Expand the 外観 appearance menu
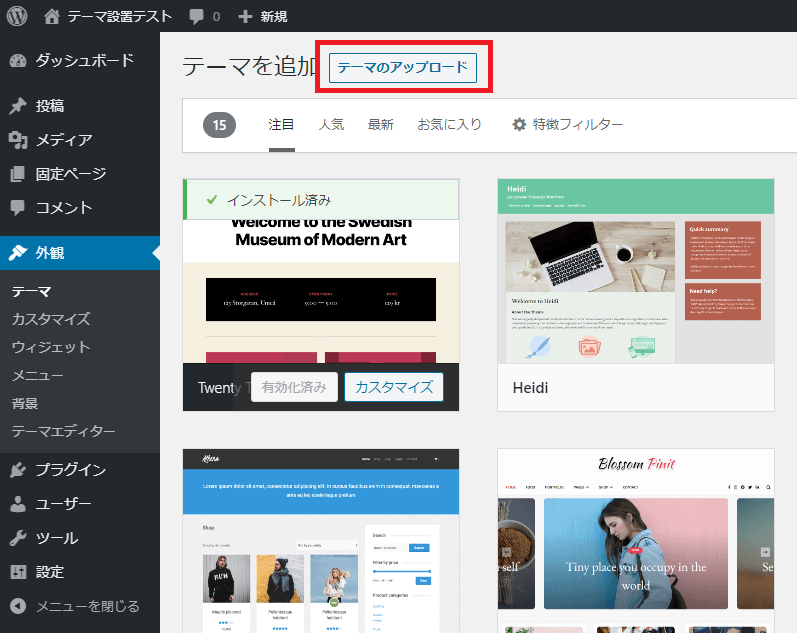 50,253
